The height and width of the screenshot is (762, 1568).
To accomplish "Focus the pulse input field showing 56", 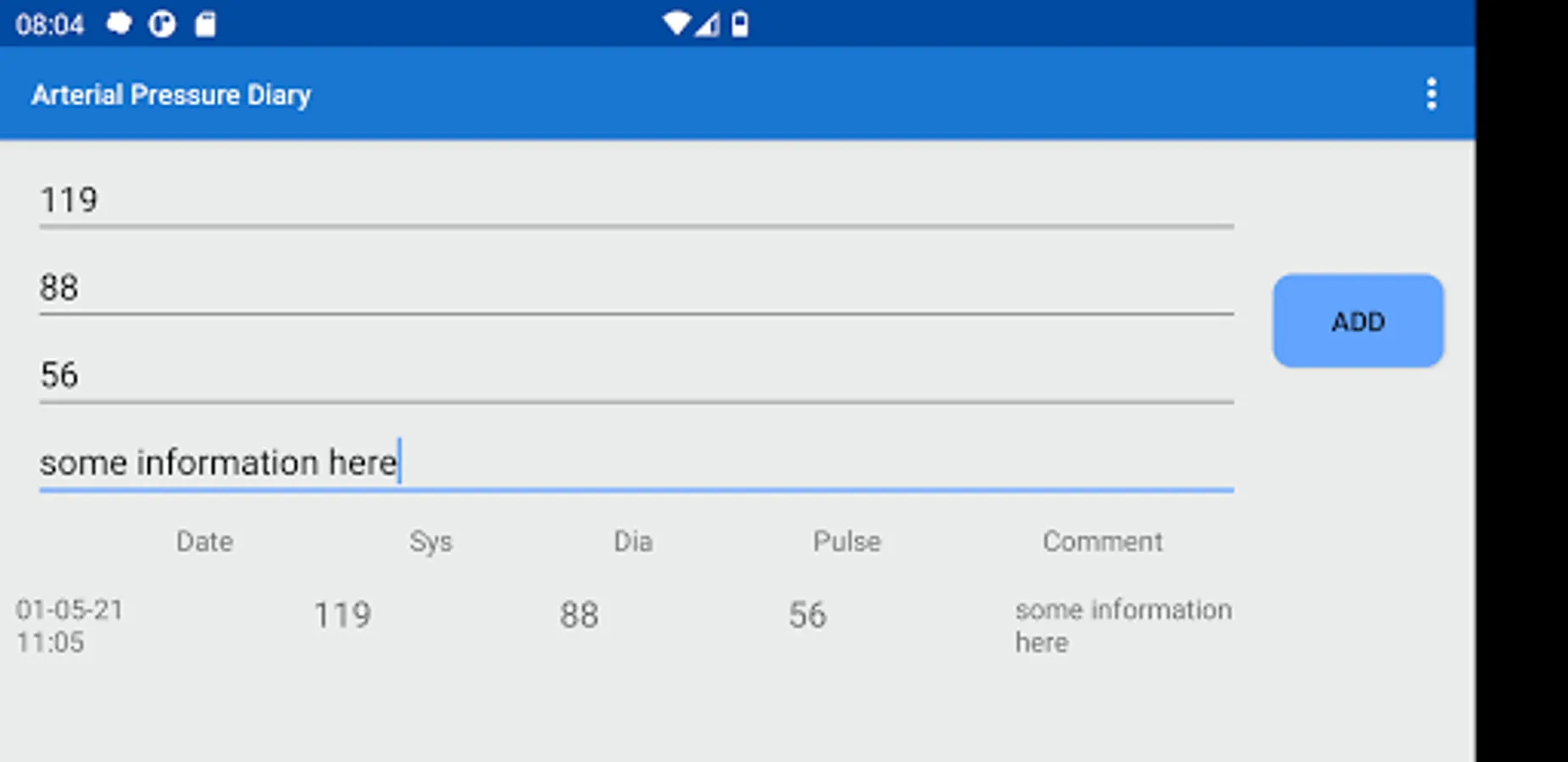I will click(635, 375).
